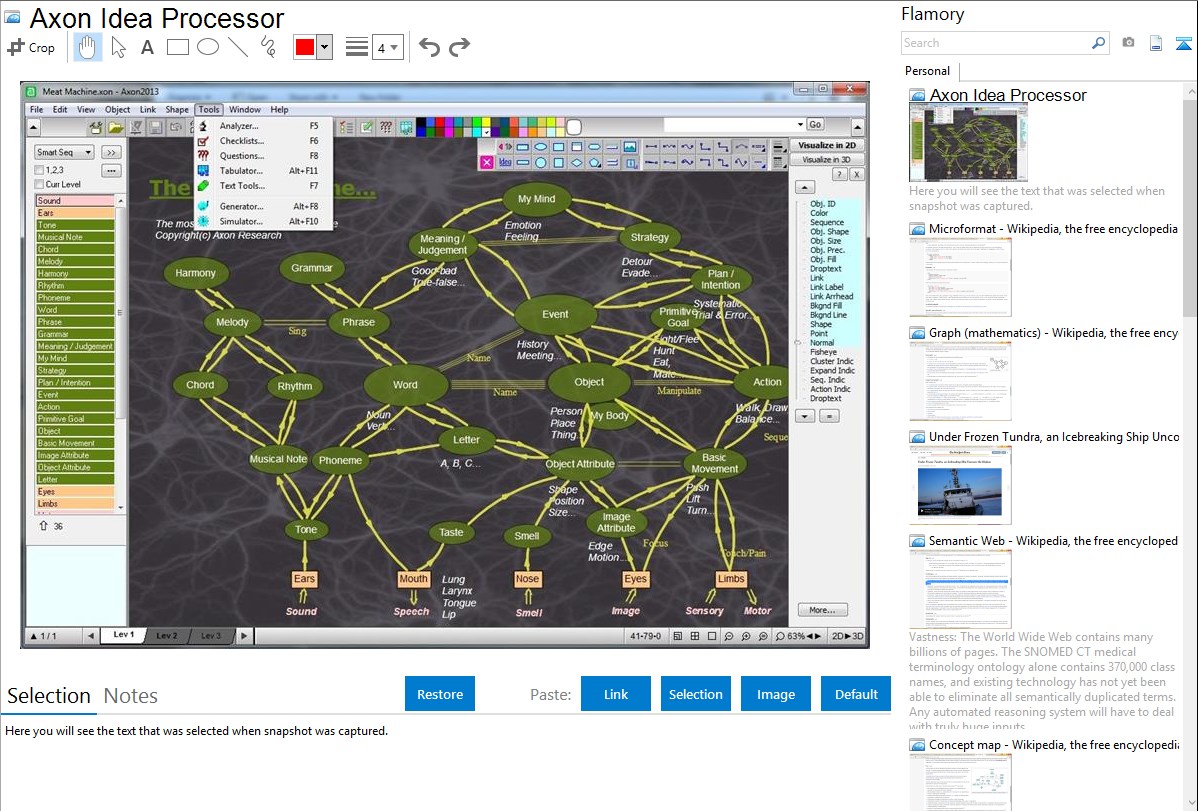Undo the last annotation
The height and width of the screenshot is (811, 1198).
click(429, 47)
